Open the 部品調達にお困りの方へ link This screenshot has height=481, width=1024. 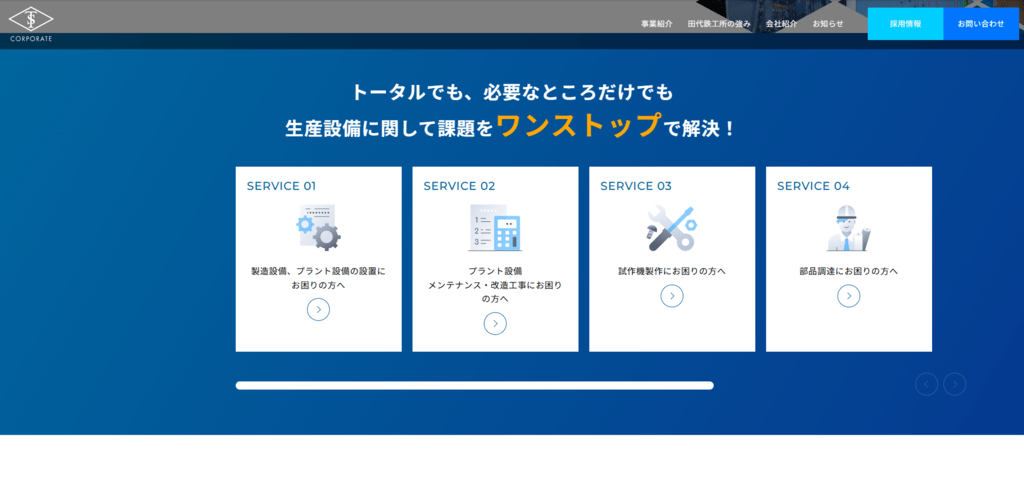(x=848, y=271)
